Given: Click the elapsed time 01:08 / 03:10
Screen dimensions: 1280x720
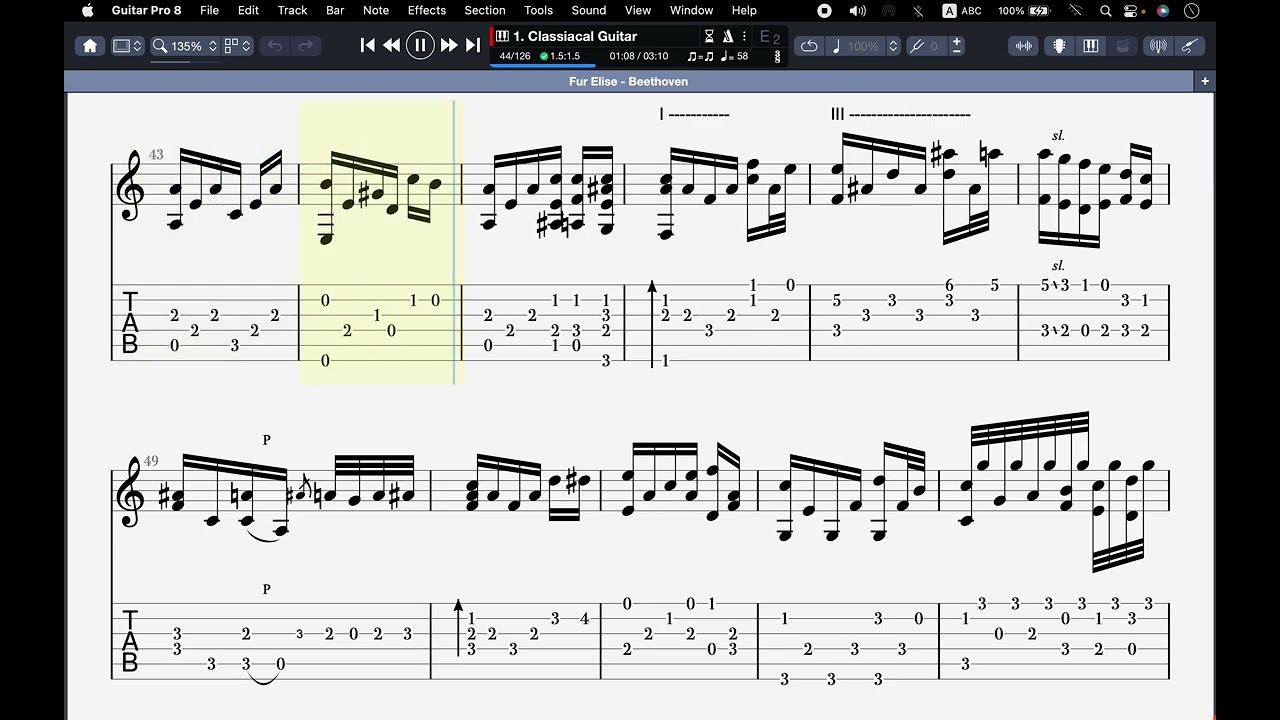Looking at the screenshot, I should point(638,56).
